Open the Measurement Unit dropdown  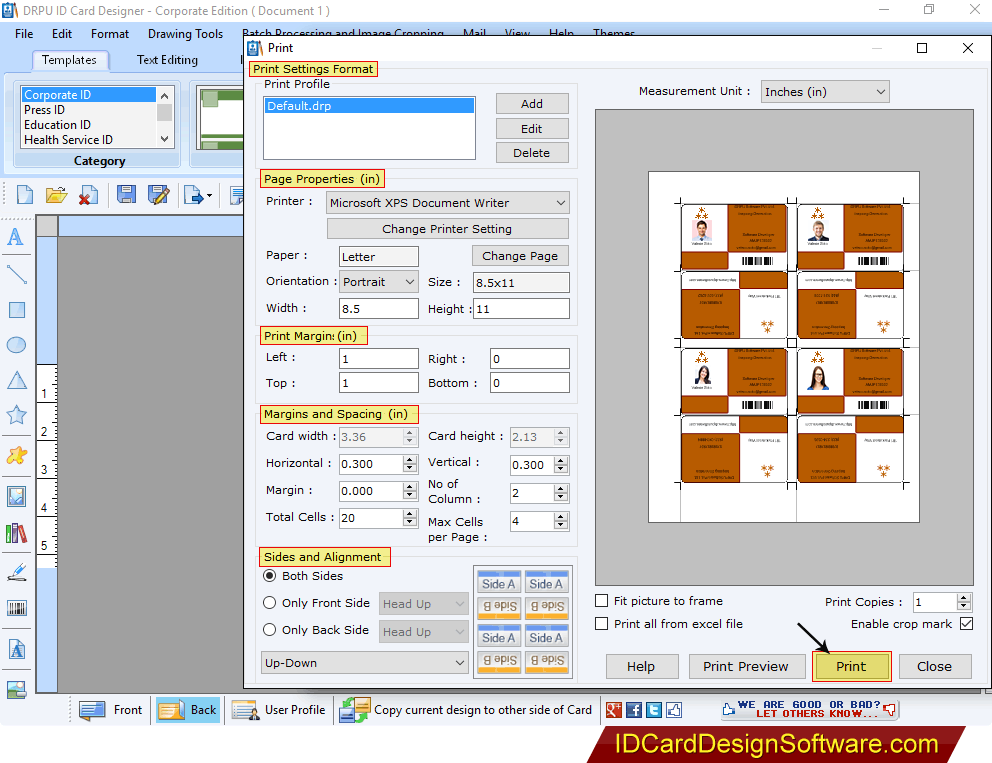tap(880, 91)
